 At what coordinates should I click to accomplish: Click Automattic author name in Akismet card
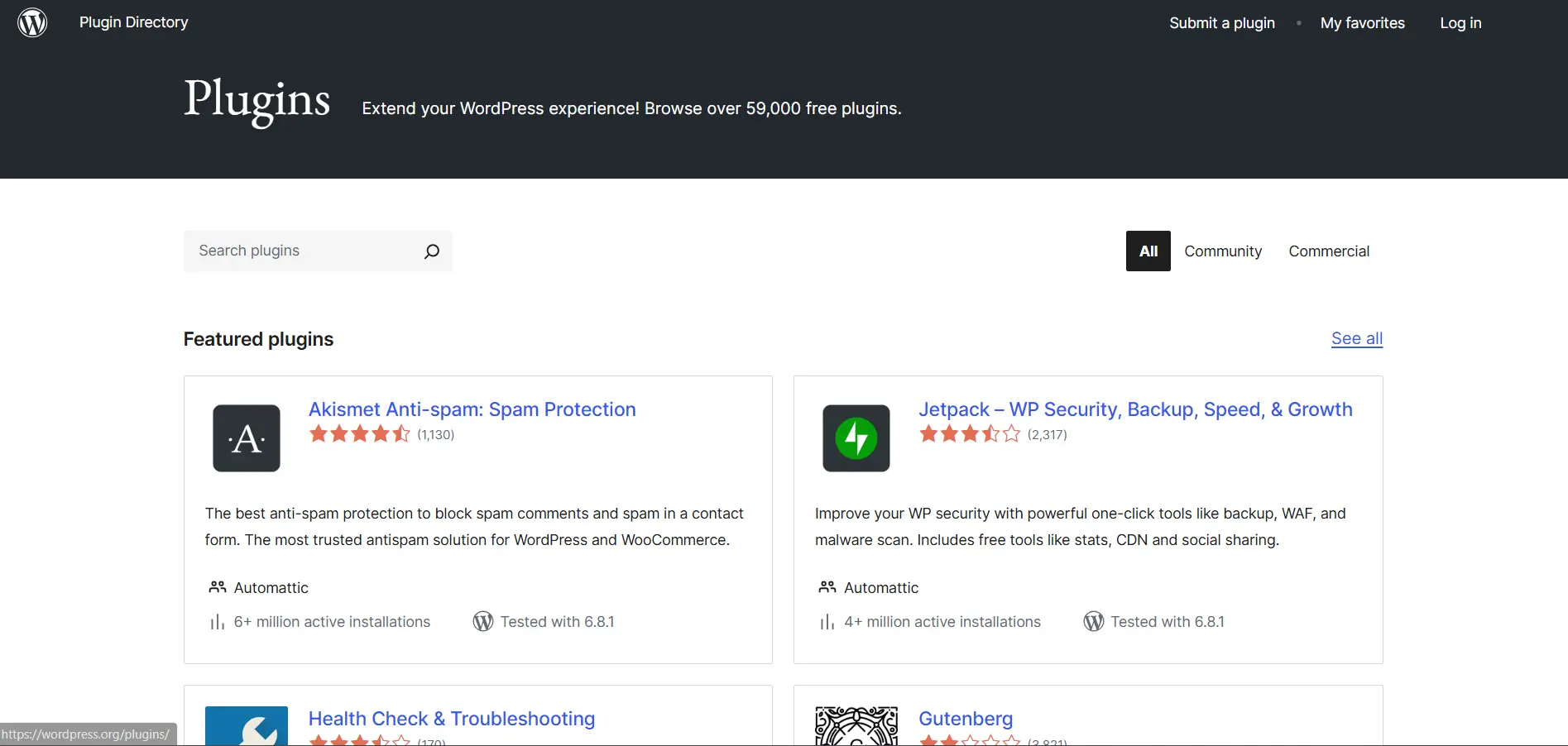[x=271, y=588]
